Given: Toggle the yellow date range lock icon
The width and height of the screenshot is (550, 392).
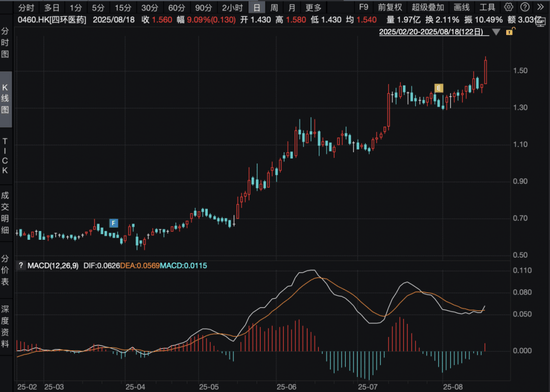Looking at the screenshot, I should click(x=510, y=32).
